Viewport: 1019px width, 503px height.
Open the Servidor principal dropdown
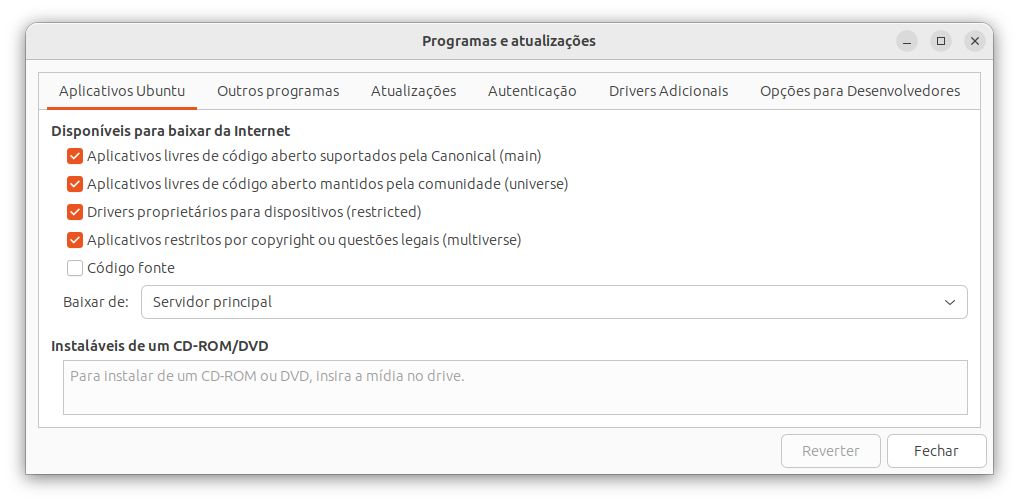click(554, 302)
